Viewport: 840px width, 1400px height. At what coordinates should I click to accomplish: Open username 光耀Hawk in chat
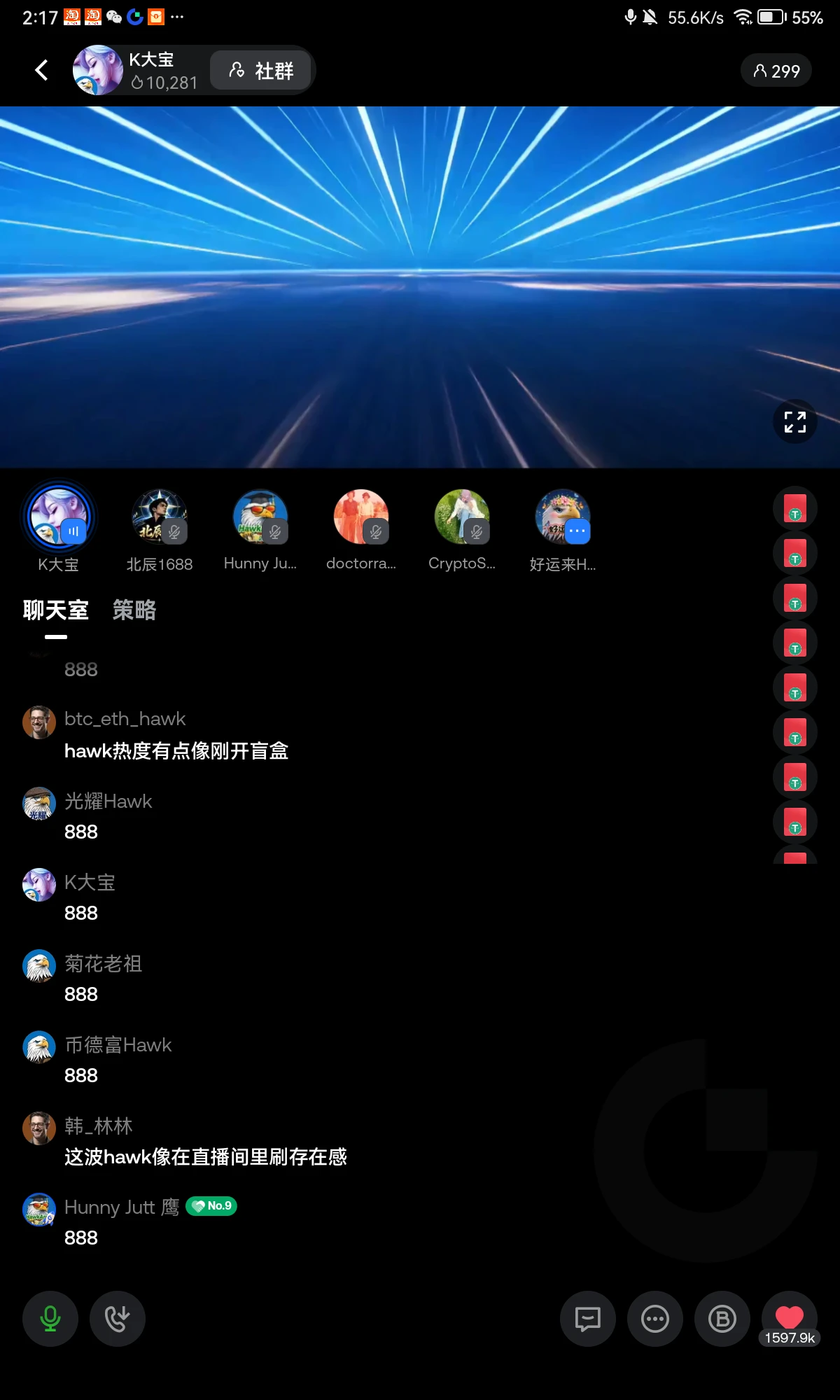coord(108,801)
